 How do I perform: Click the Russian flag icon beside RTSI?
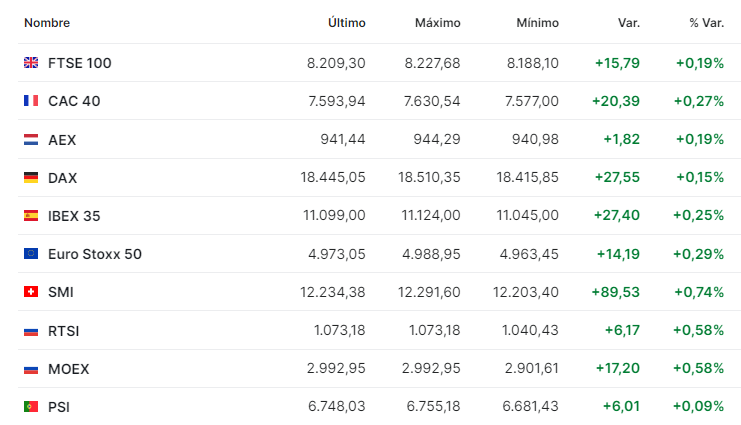coord(31,331)
